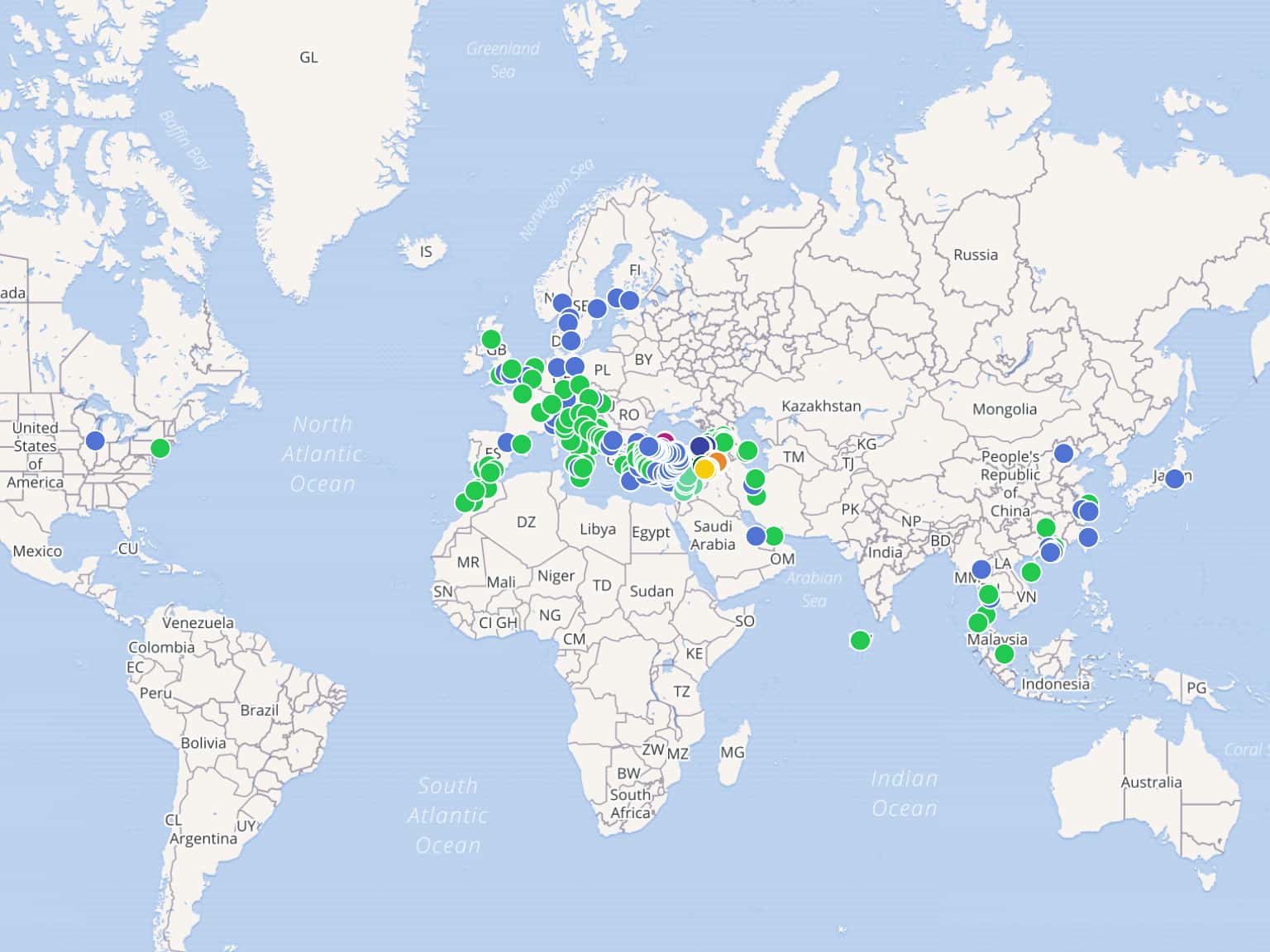Click the blue marker in the United States

click(x=95, y=440)
